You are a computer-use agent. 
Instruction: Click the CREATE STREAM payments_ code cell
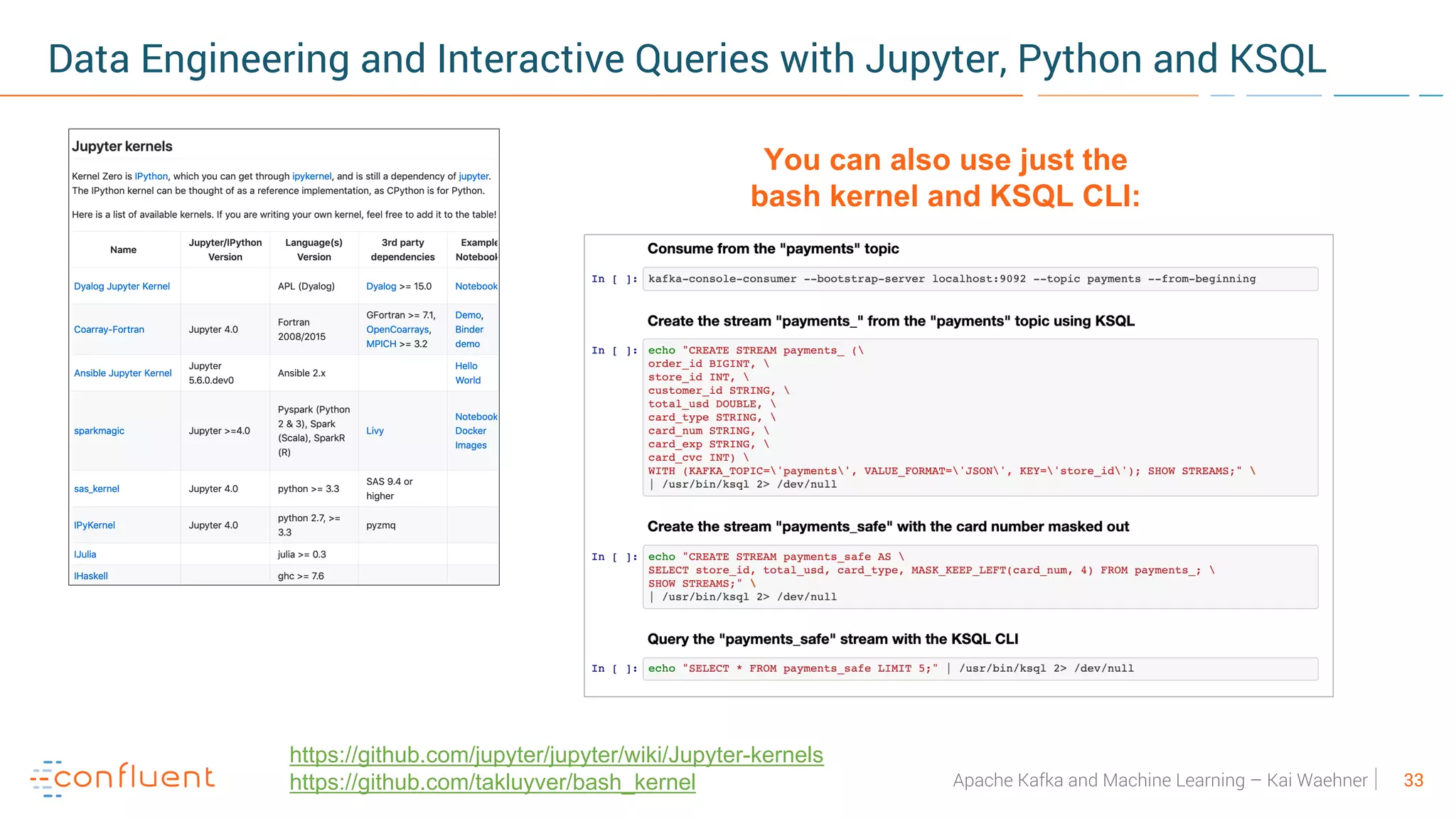pos(980,417)
